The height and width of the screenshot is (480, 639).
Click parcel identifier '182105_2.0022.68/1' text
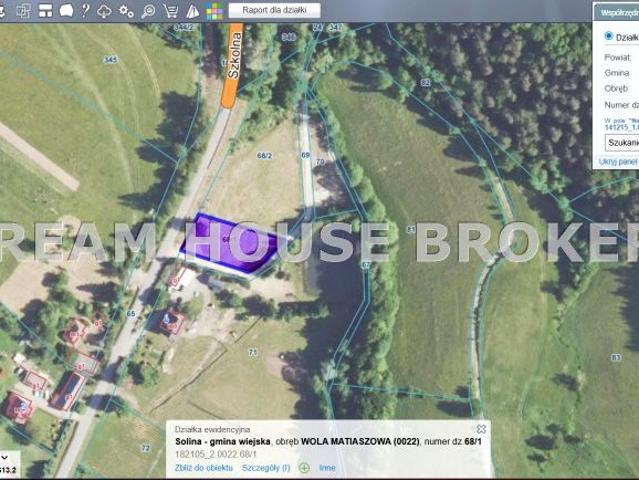point(216,454)
